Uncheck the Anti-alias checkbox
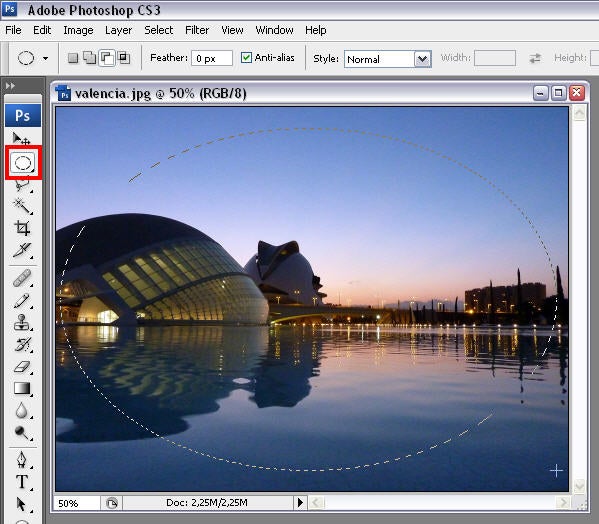The height and width of the screenshot is (524, 599). click(x=246, y=58)
